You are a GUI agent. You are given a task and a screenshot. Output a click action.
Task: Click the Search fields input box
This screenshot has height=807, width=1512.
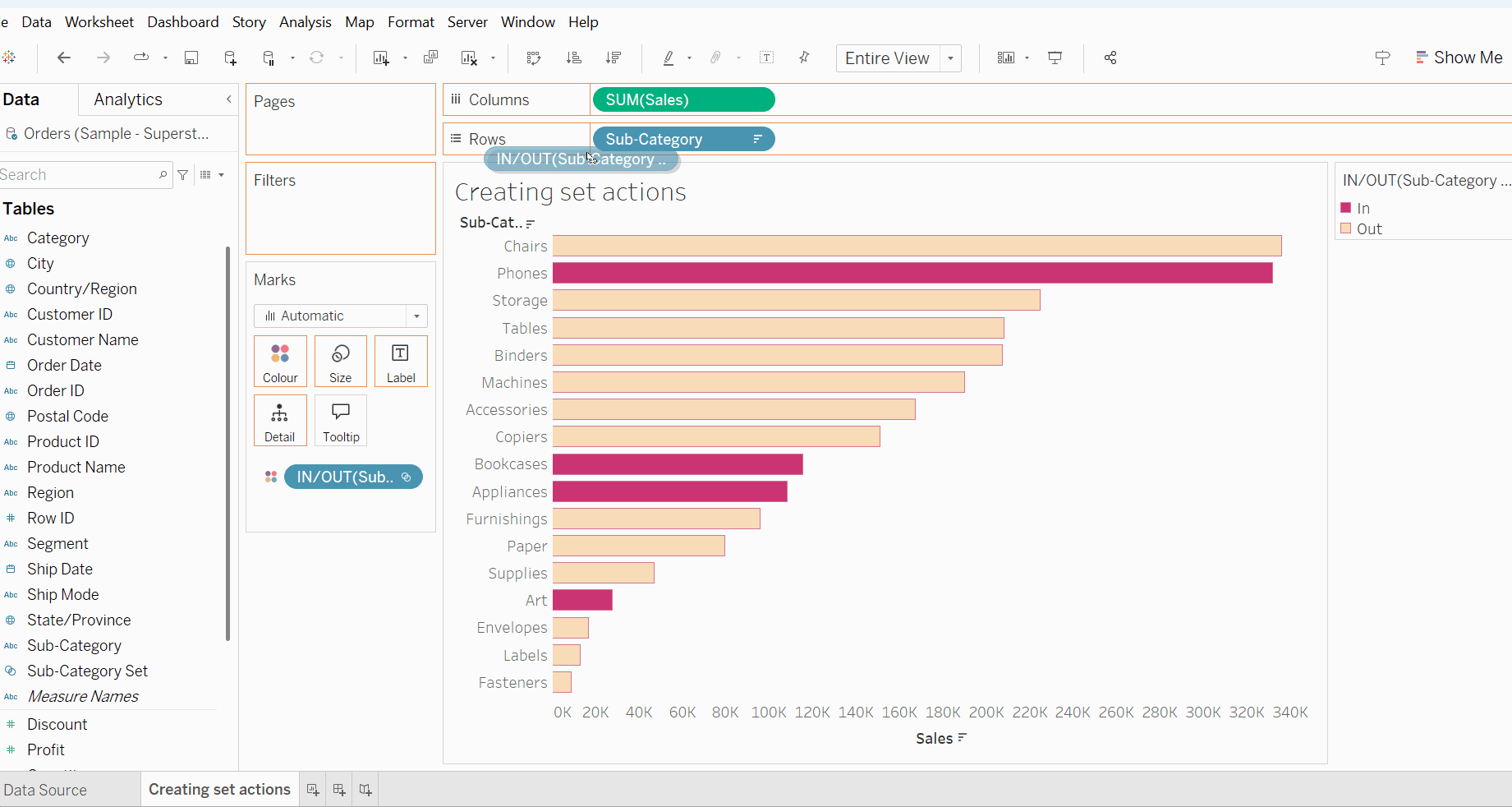(78, 174)
